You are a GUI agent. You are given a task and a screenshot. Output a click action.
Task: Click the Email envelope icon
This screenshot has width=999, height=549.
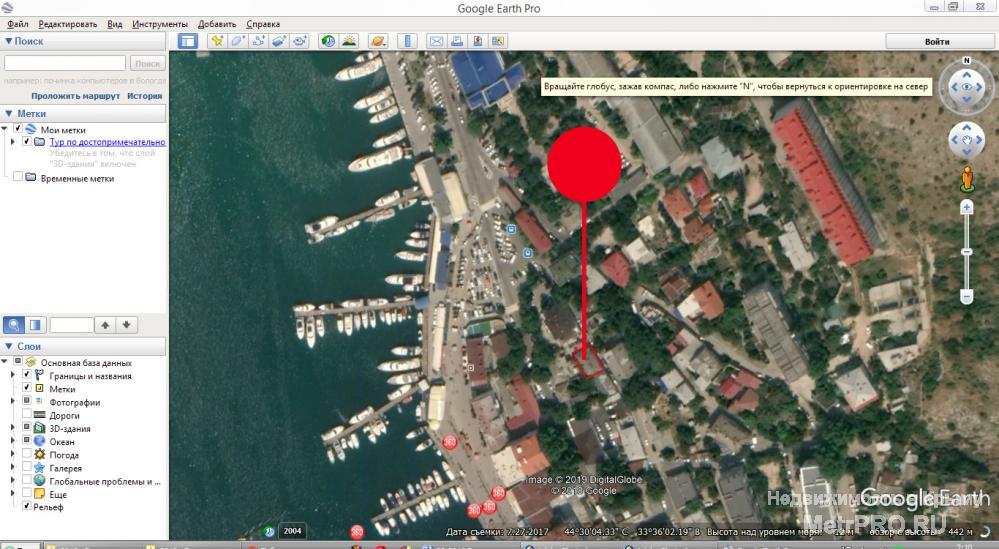coord(436,41)
